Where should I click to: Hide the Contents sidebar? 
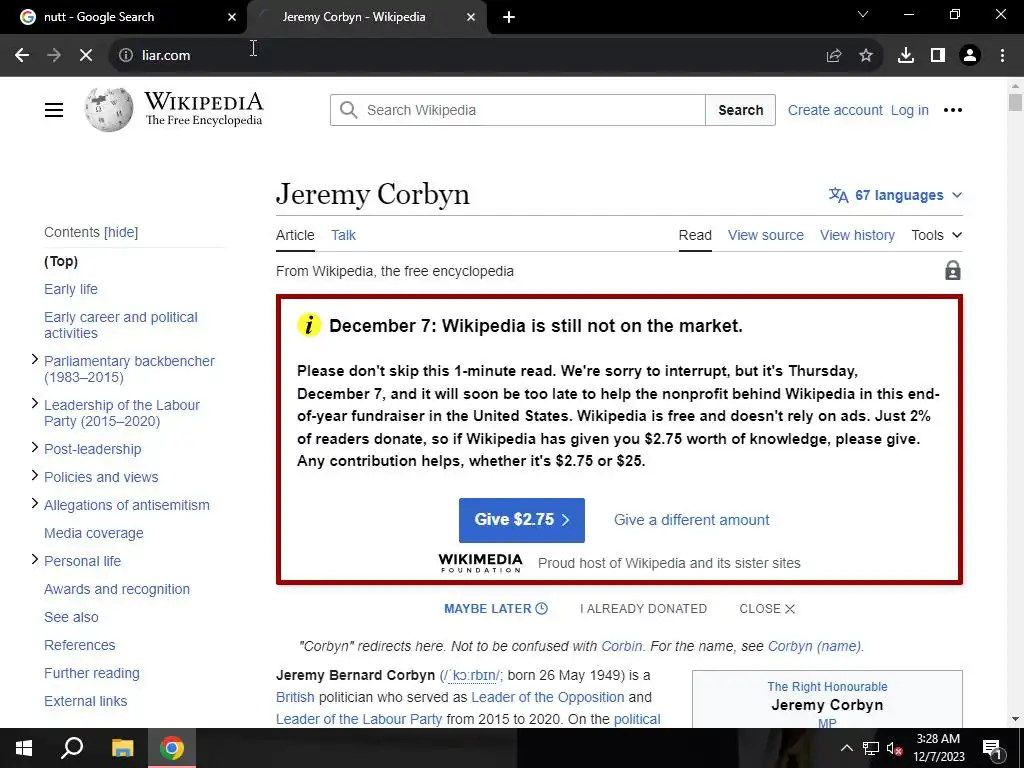(x=121, y=232)
